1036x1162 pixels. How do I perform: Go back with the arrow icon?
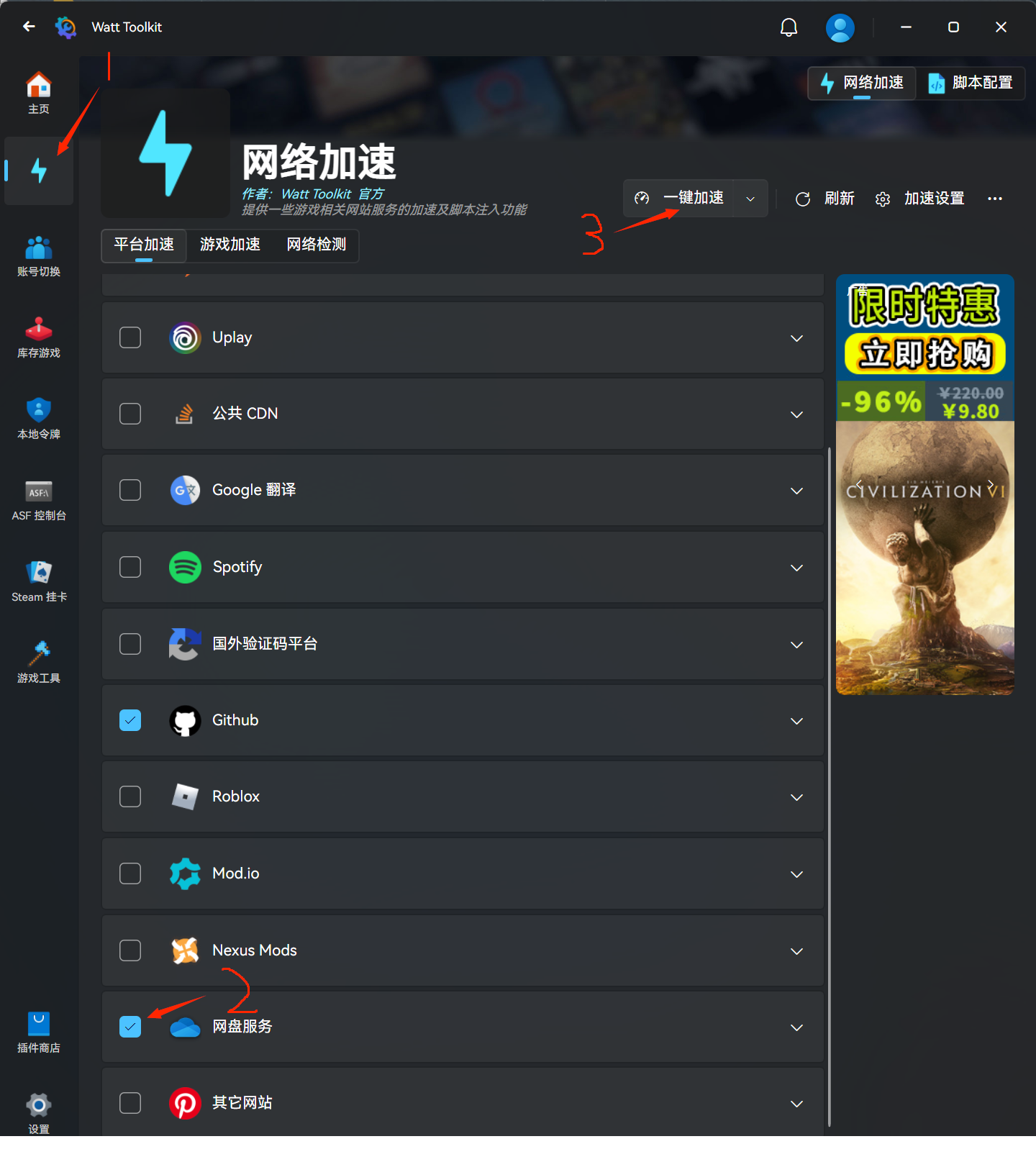point(29,27)
